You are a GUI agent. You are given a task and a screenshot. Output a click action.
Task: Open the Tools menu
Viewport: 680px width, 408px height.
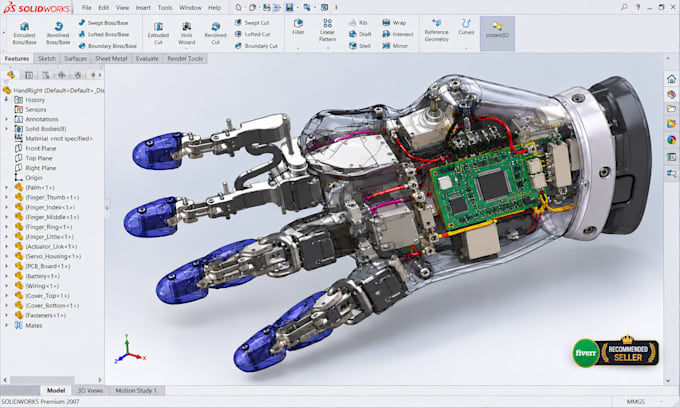[165, 7]
